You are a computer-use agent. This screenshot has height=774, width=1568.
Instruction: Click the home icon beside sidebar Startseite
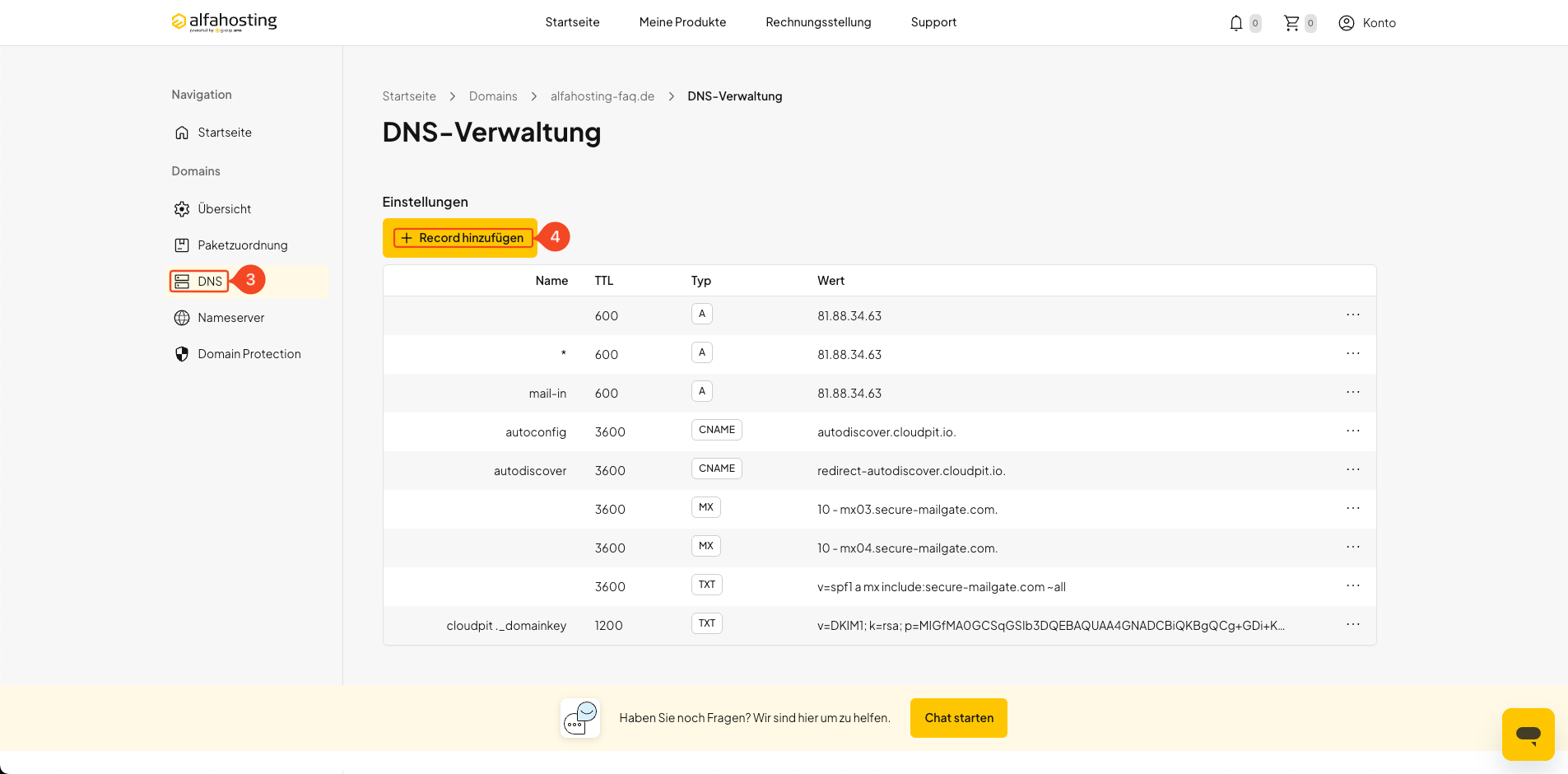(182, 133)
